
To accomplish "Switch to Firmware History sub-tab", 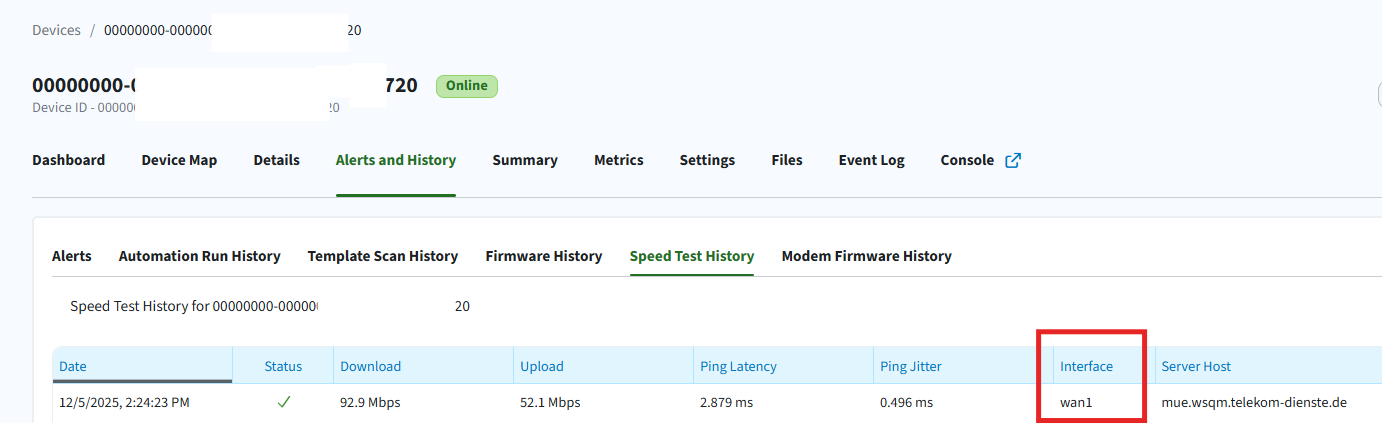I will (543, 256).
